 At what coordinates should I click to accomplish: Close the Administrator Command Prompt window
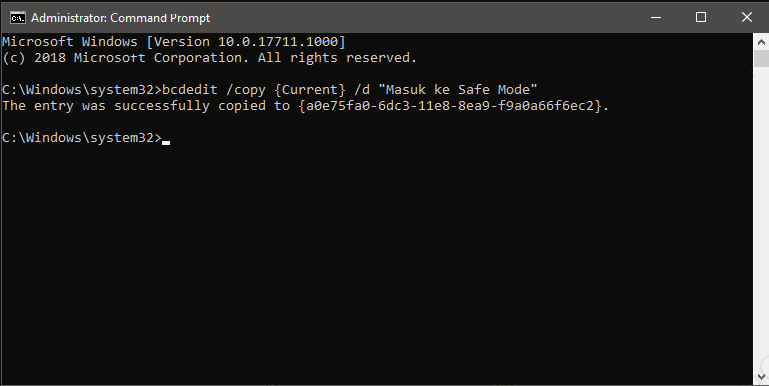click(746, 17)
